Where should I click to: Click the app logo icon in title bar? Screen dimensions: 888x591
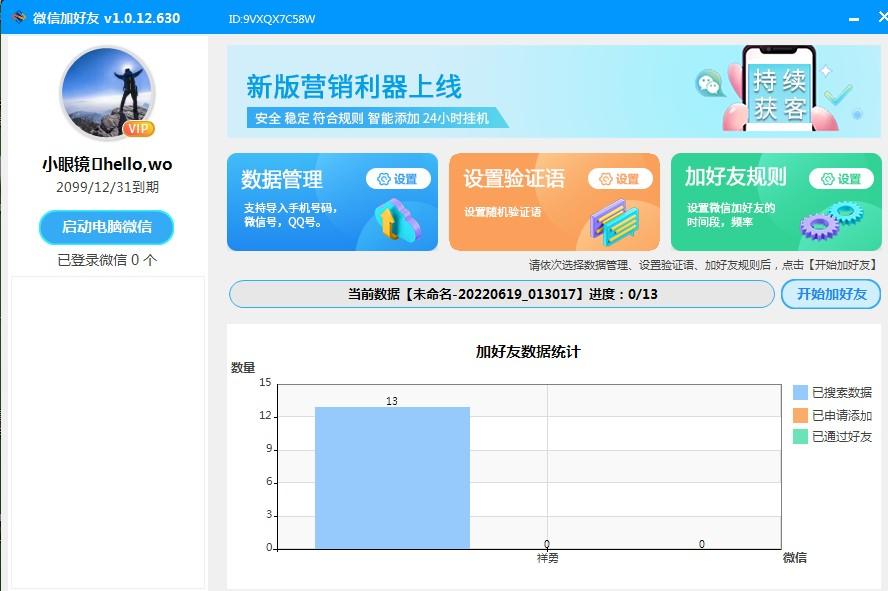pyautogui.click(x=19, y=17)
